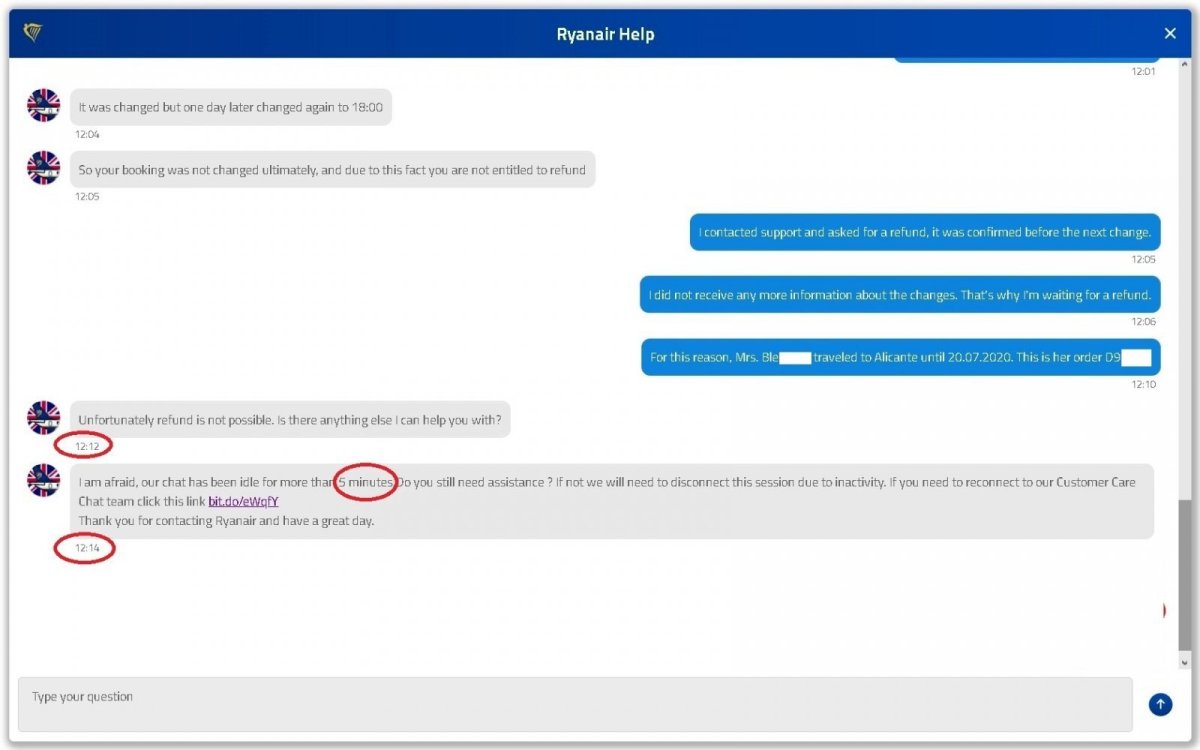This screenshot has width=1200, height=750.
Task: Select the "I did not receive" message bubble
Action: (900, 295)
